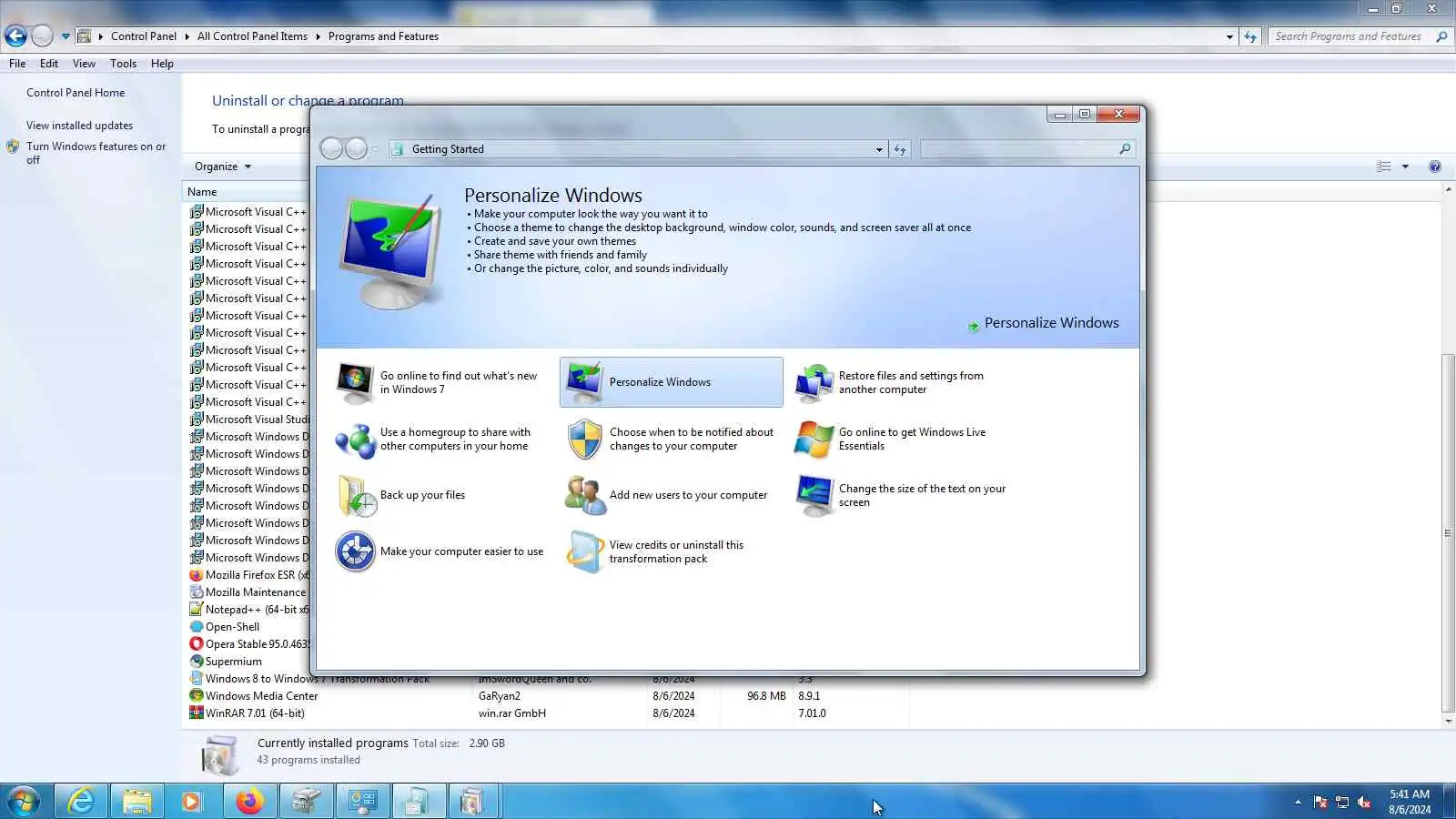Select the Open-Shell program entry
Screen dimensions: 1456x819
(225, 627)
